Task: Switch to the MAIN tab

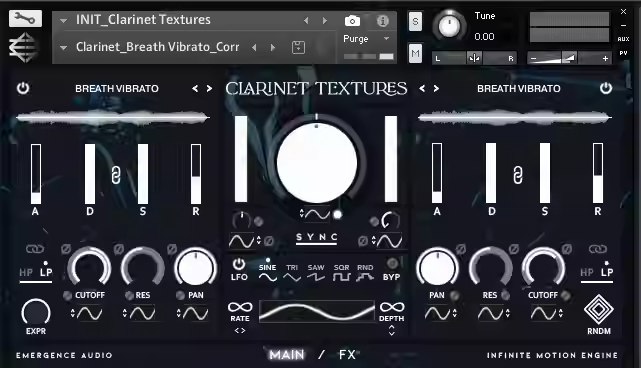Action: click(x=287, y=355)
